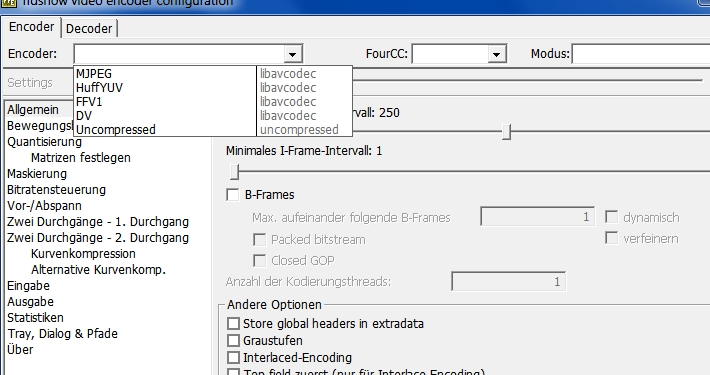Click the maximum I-Frame interval slider thumb
This screenshot has width=710, height=375.
506,132
